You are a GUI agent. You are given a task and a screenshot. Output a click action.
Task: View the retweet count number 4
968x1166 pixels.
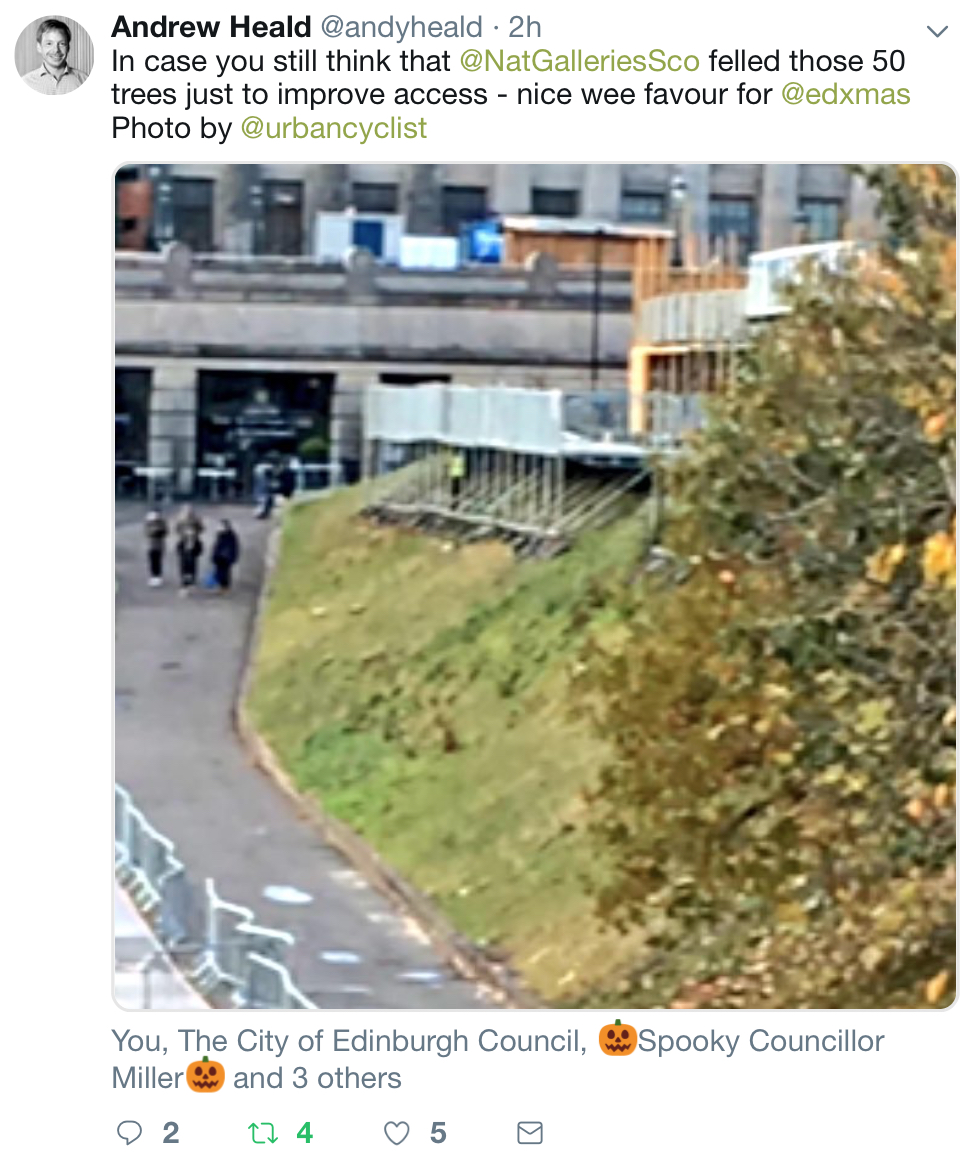click(x=304, y=1133)
